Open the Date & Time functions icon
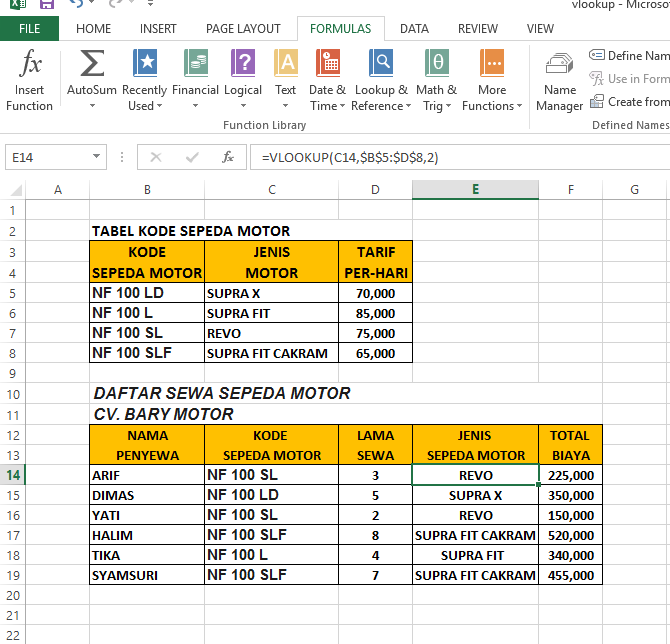Image resolution: width=670 pixels, height=644 pixels. 328,62
